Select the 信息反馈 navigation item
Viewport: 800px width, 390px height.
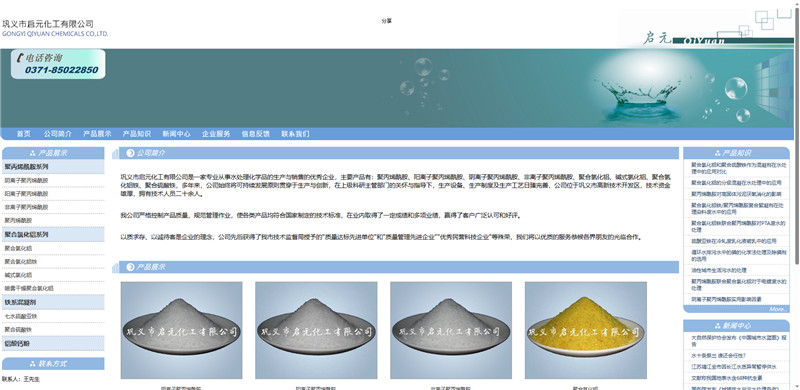click(x=256, y=134)
